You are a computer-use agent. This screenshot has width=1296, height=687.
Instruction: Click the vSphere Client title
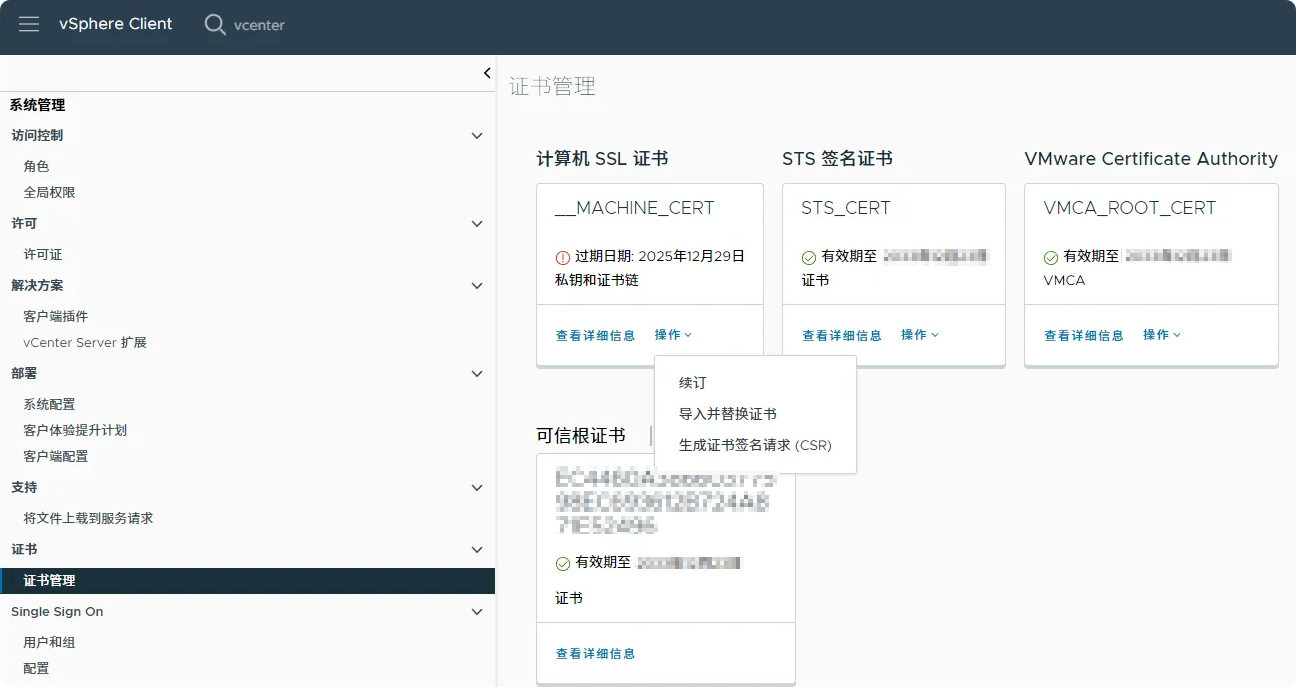click(116, 24)
